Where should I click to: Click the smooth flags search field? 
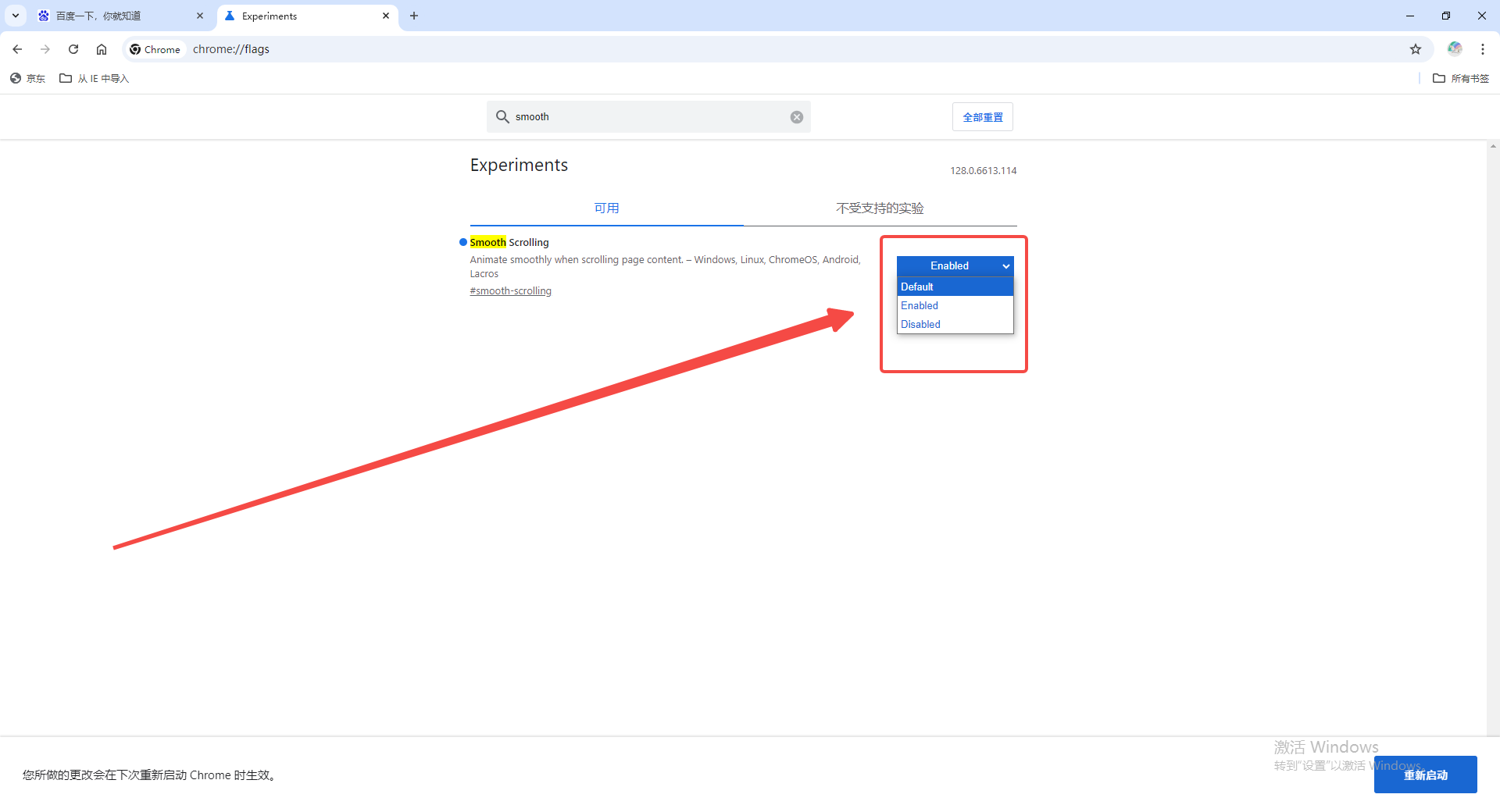(648, 117)
